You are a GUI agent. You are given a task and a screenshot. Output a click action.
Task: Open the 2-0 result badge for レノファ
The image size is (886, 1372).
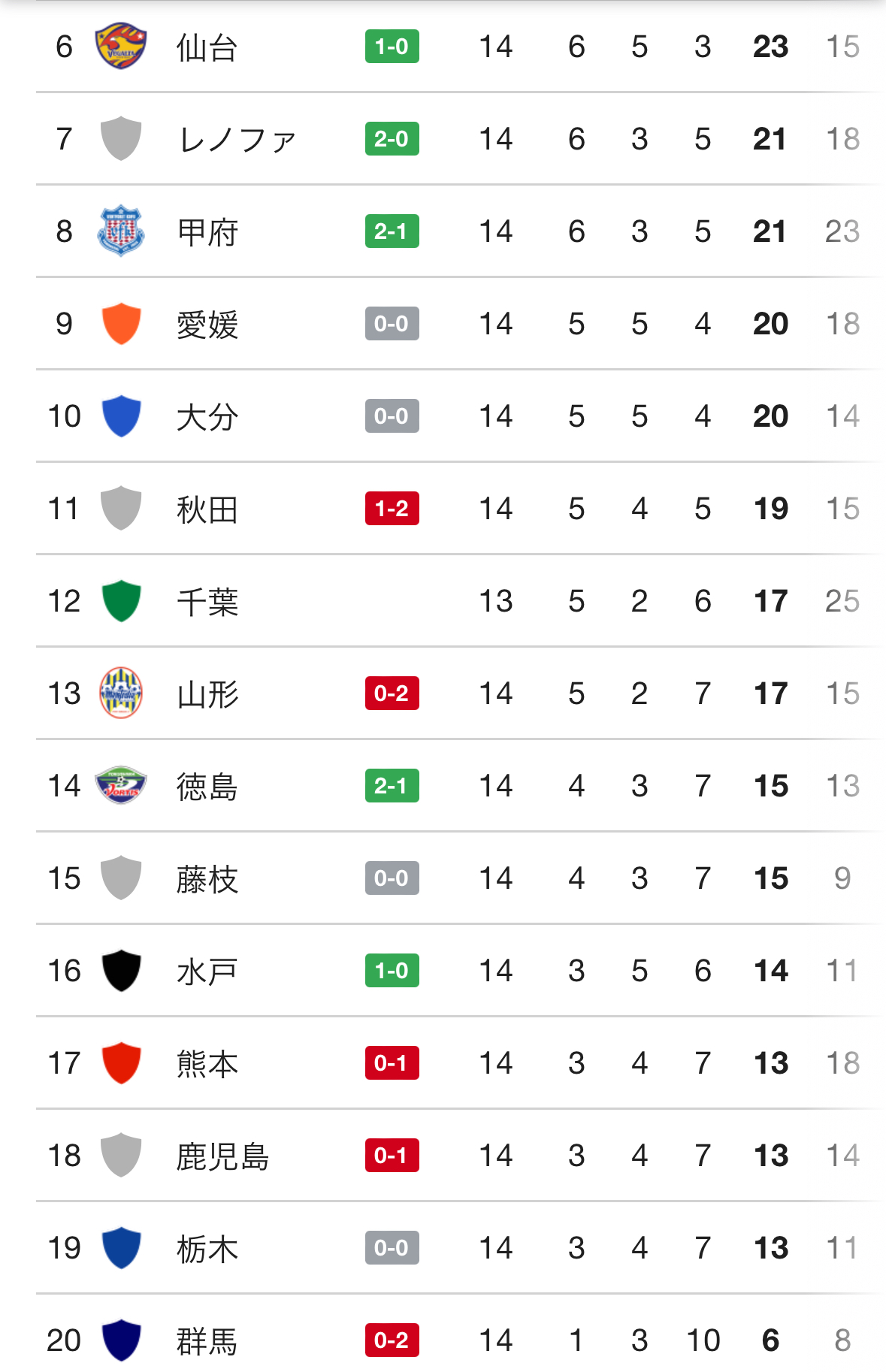point(392,139)
